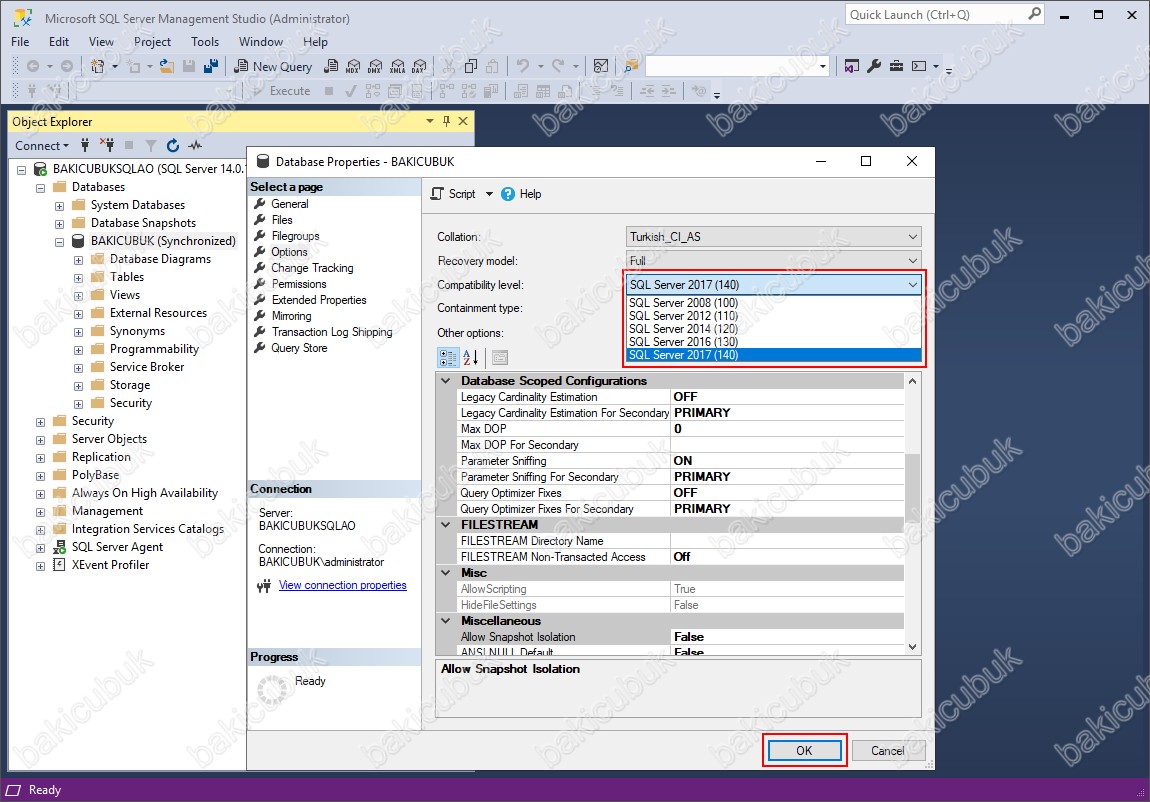Viewport: 1150px width, 802px height.
Task: Click the Max DOP value cell
Action: click(787, 429)
